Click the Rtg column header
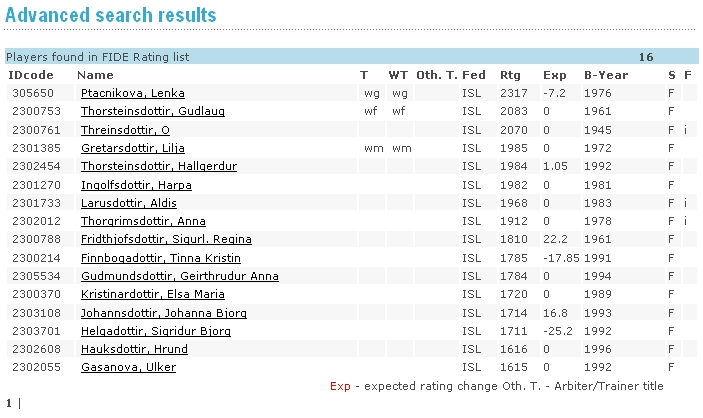 tap(510, 75)
